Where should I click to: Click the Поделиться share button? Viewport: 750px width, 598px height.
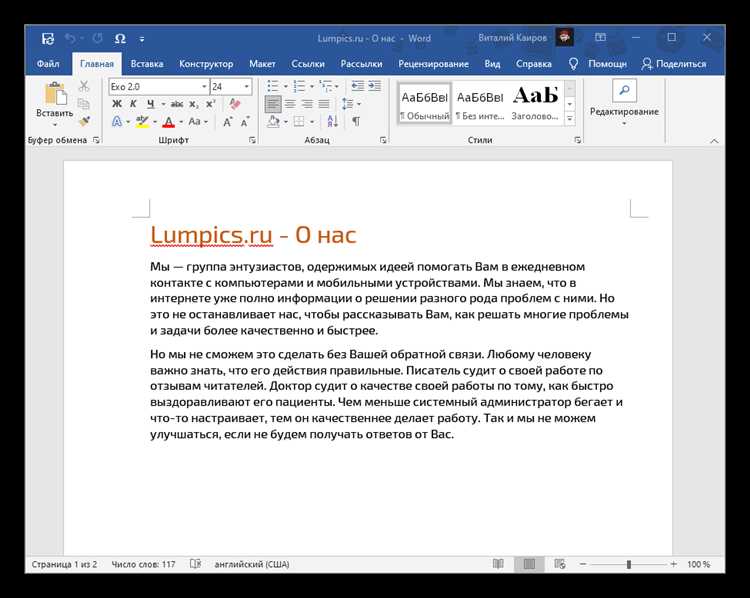coord(674,64)
